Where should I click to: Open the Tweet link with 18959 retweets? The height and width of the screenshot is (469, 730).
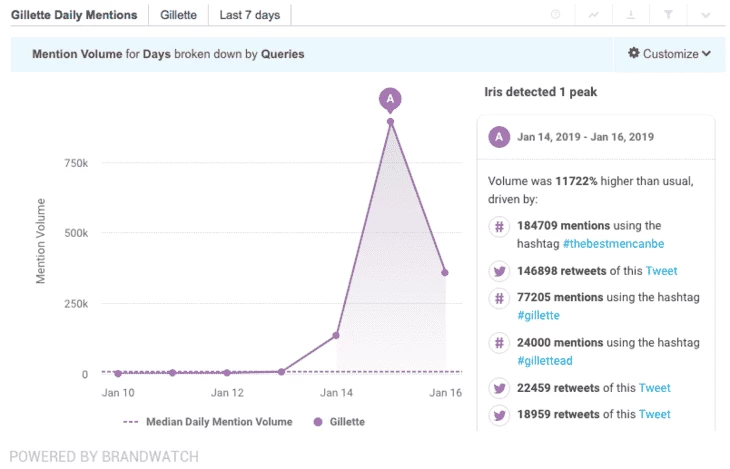point(655,414)
